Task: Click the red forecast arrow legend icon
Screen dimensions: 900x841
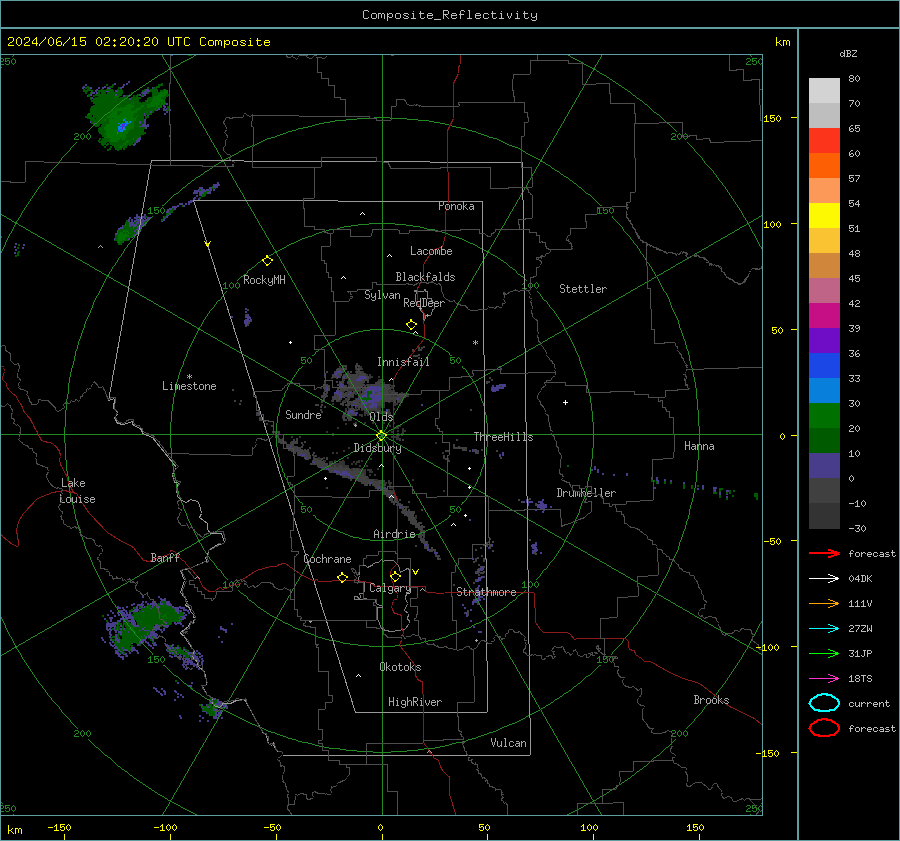Action: pyautogui.click(x=824, y=553)
